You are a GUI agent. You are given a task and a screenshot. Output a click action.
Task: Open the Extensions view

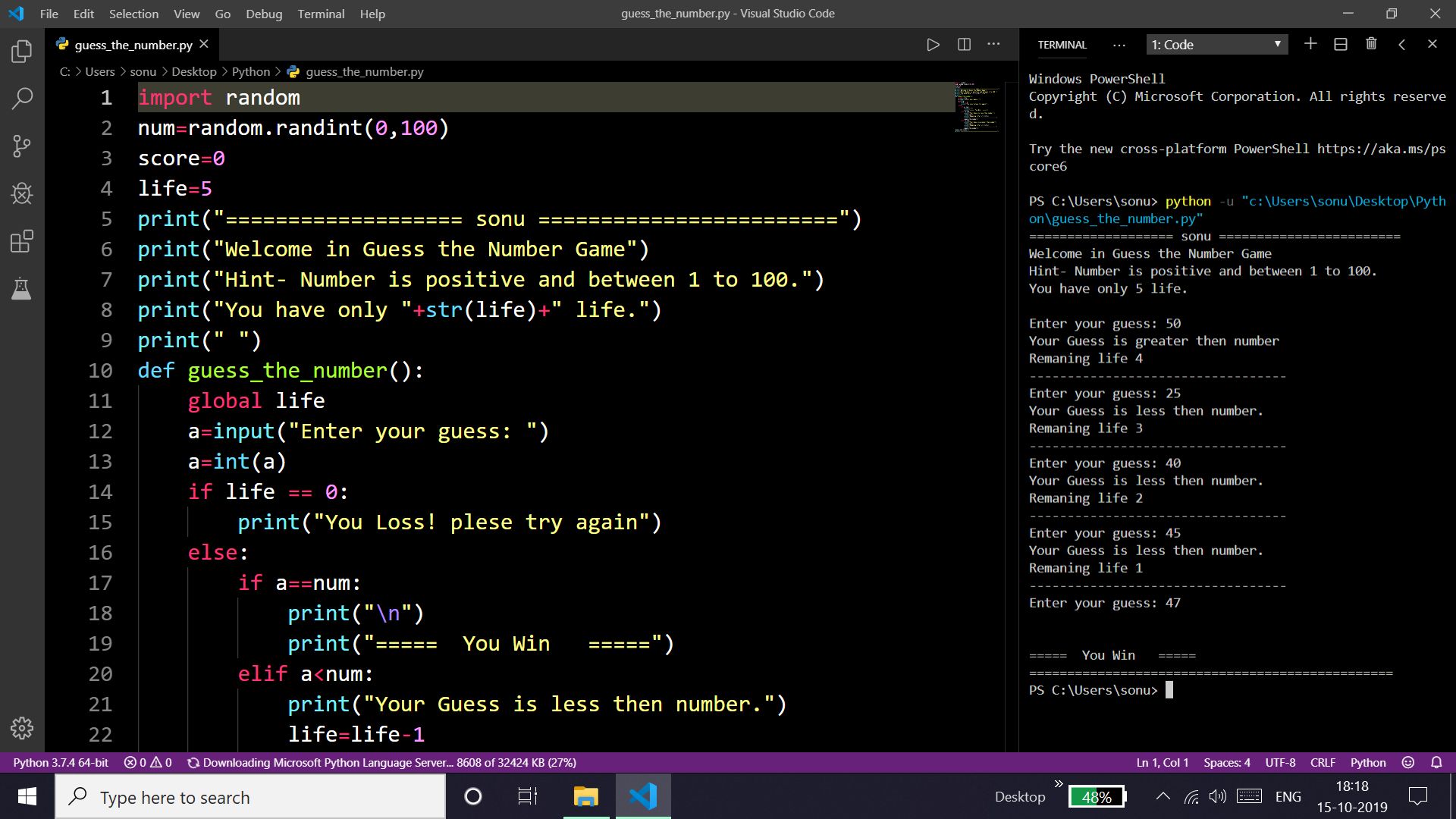(22, 242)
